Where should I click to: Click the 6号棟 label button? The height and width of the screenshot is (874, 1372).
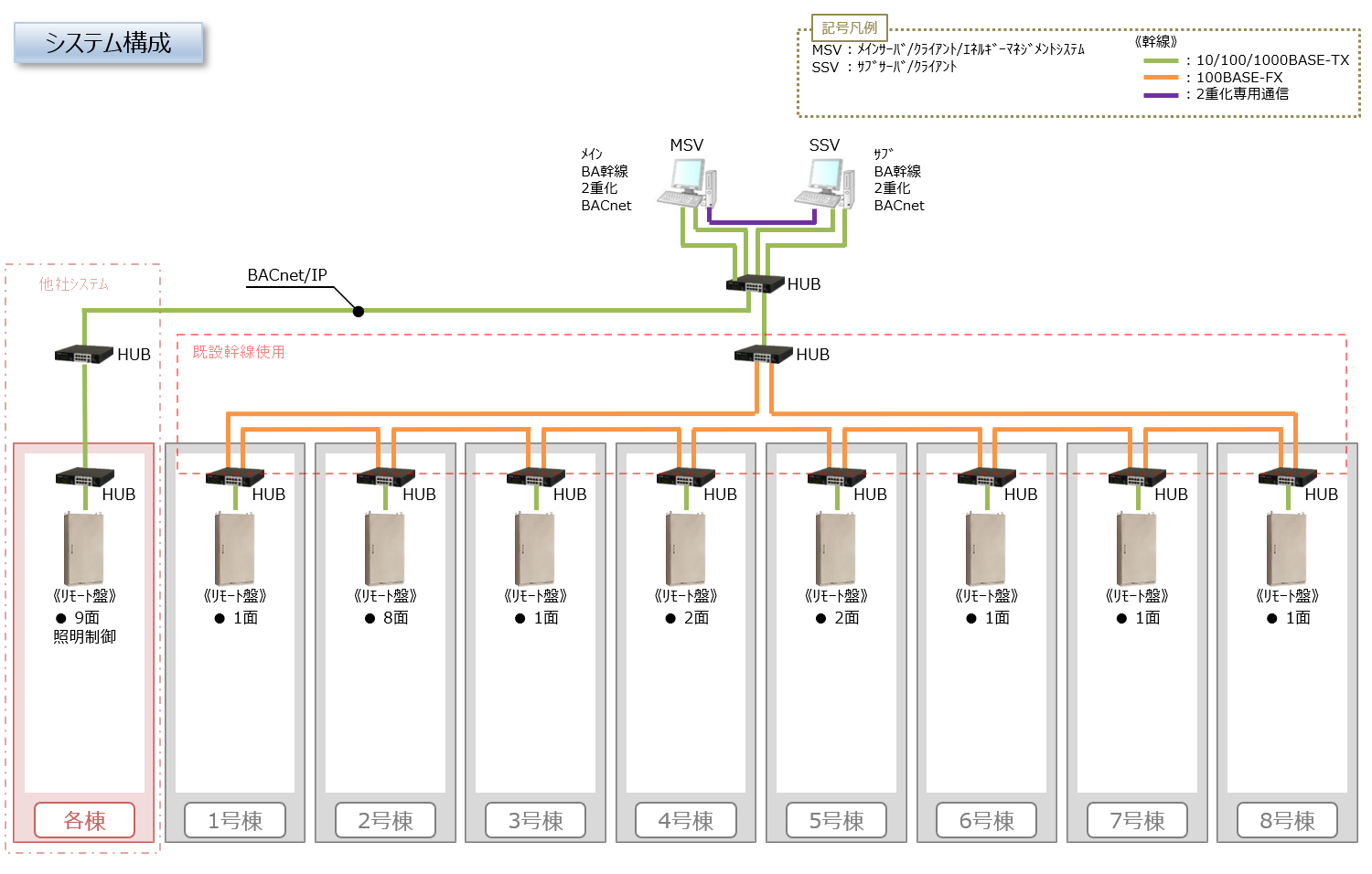point(987,820)
